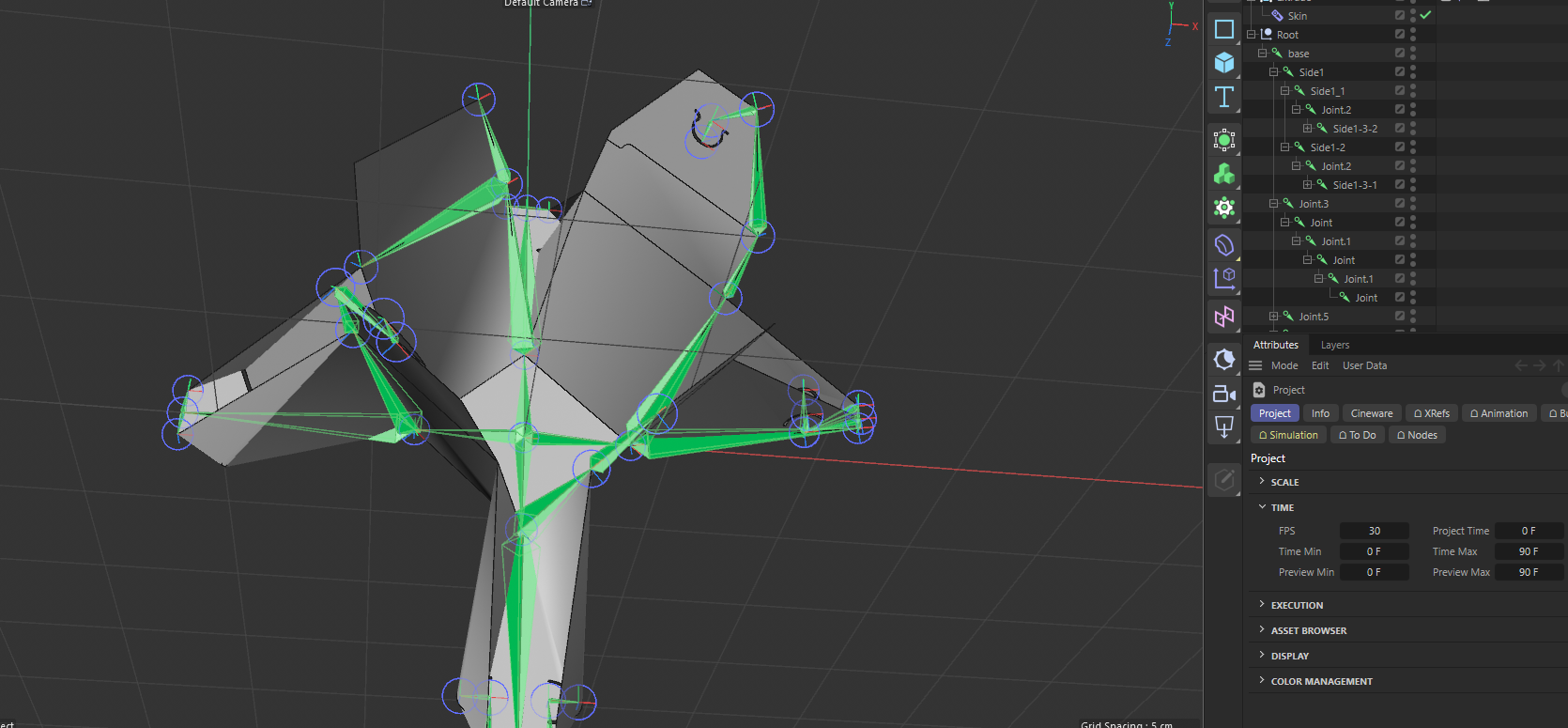Viewport: 1568px width, 728px height.
Task: Go back in Attributes history
Action: click(x=1521, y=365)
